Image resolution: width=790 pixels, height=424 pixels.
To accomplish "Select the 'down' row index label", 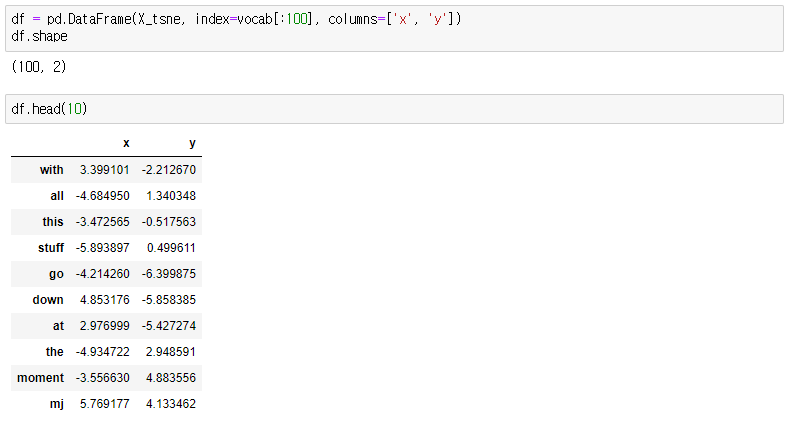I will [x=48, y=300].
